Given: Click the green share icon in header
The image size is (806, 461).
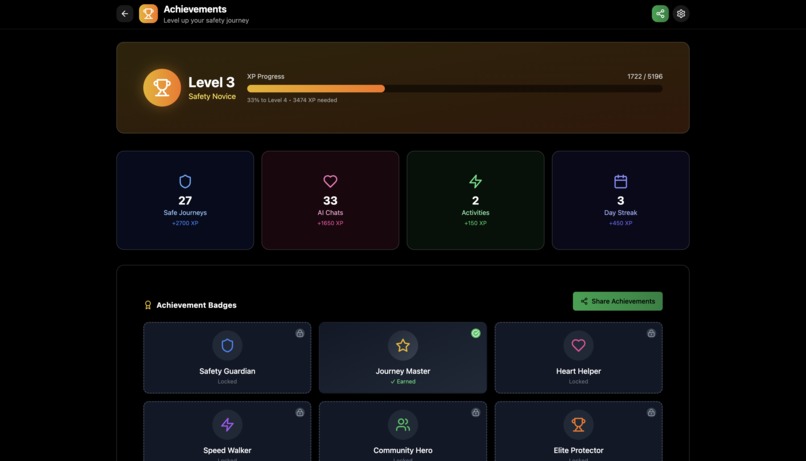Looking at the screenshot, I should click(x=660, y=13).
